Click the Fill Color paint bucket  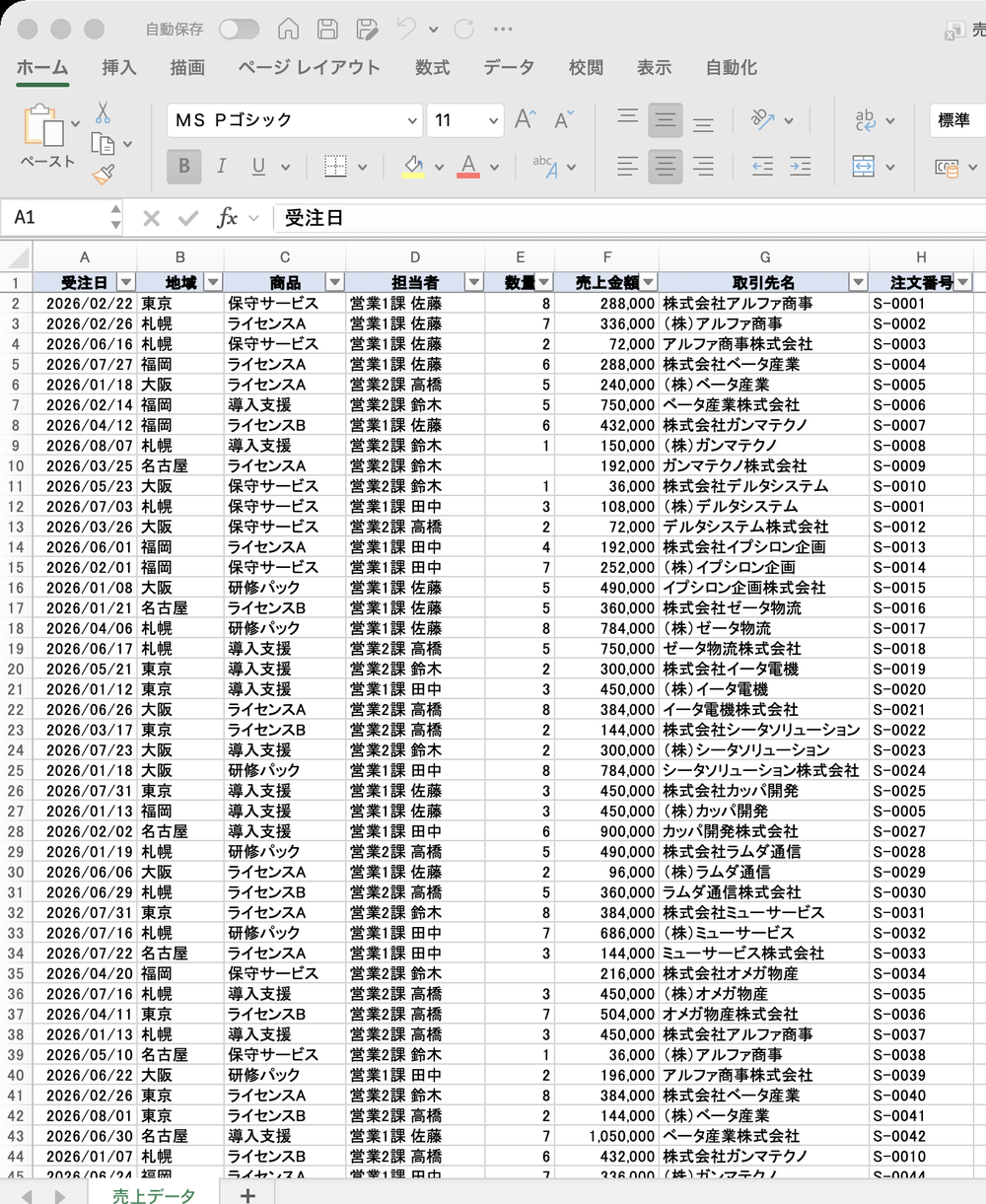click(414, 167)
